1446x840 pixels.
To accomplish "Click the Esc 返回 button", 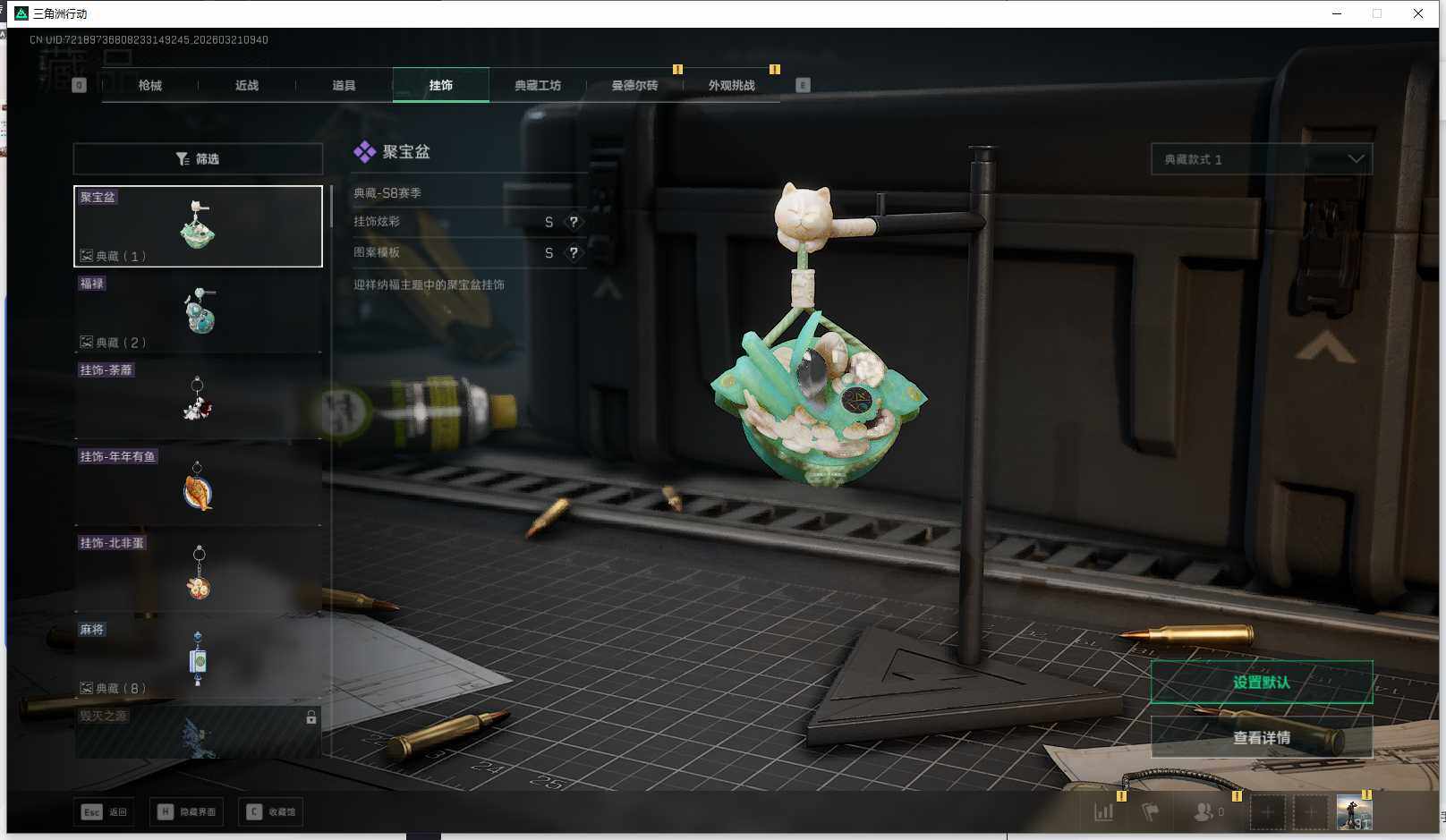I will coord(105,811).
